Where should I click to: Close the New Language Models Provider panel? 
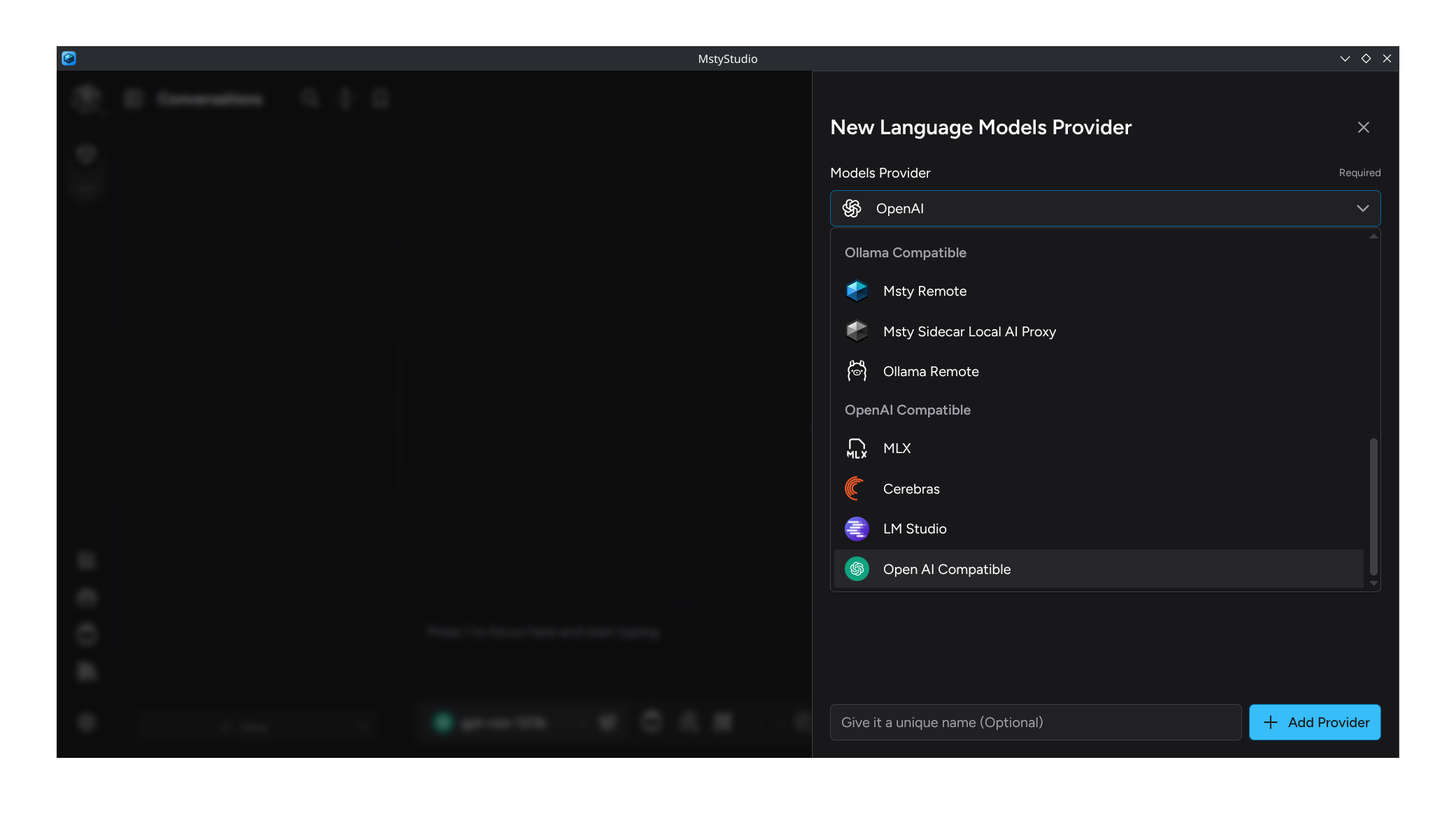point(1363,127)
